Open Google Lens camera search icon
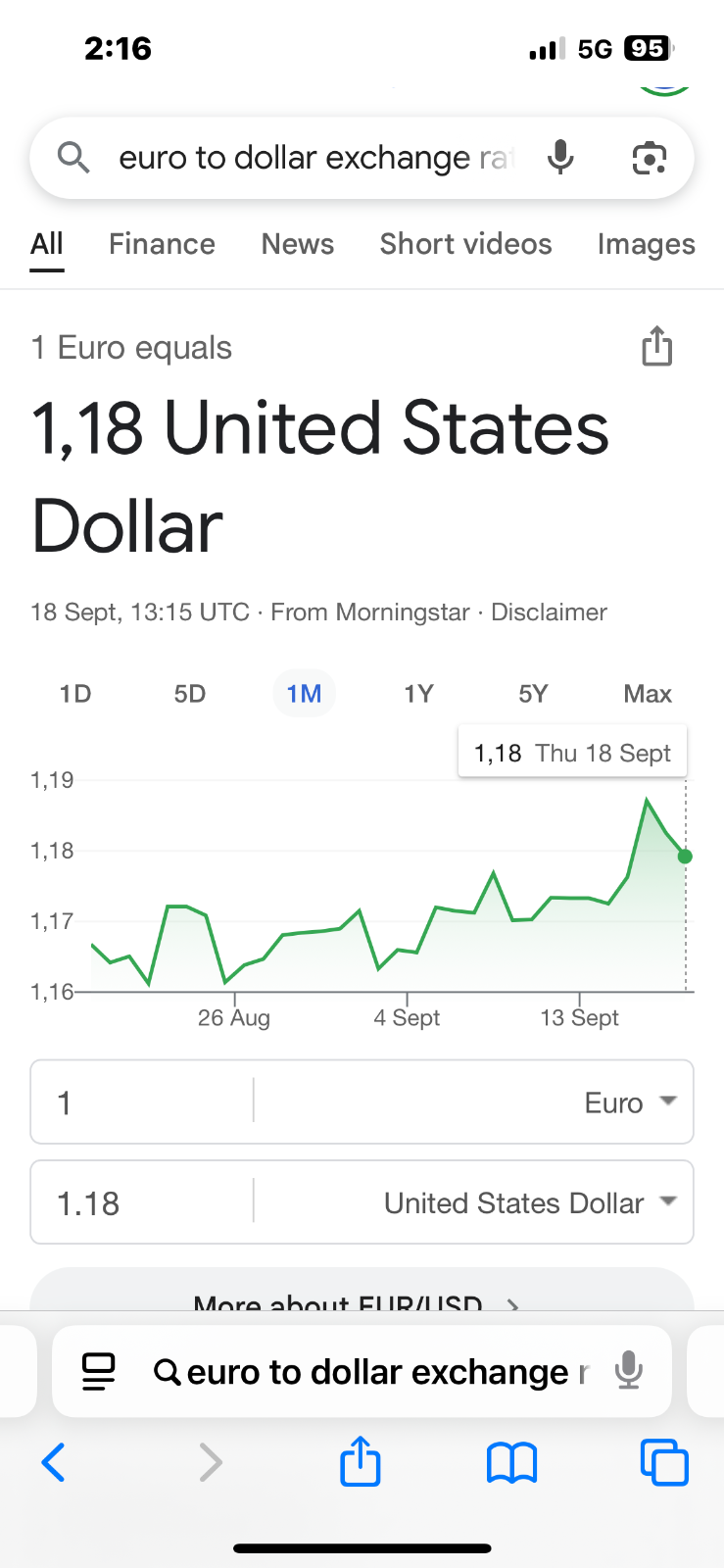This screenshot has height=1568, width=724. click(650, 158)
